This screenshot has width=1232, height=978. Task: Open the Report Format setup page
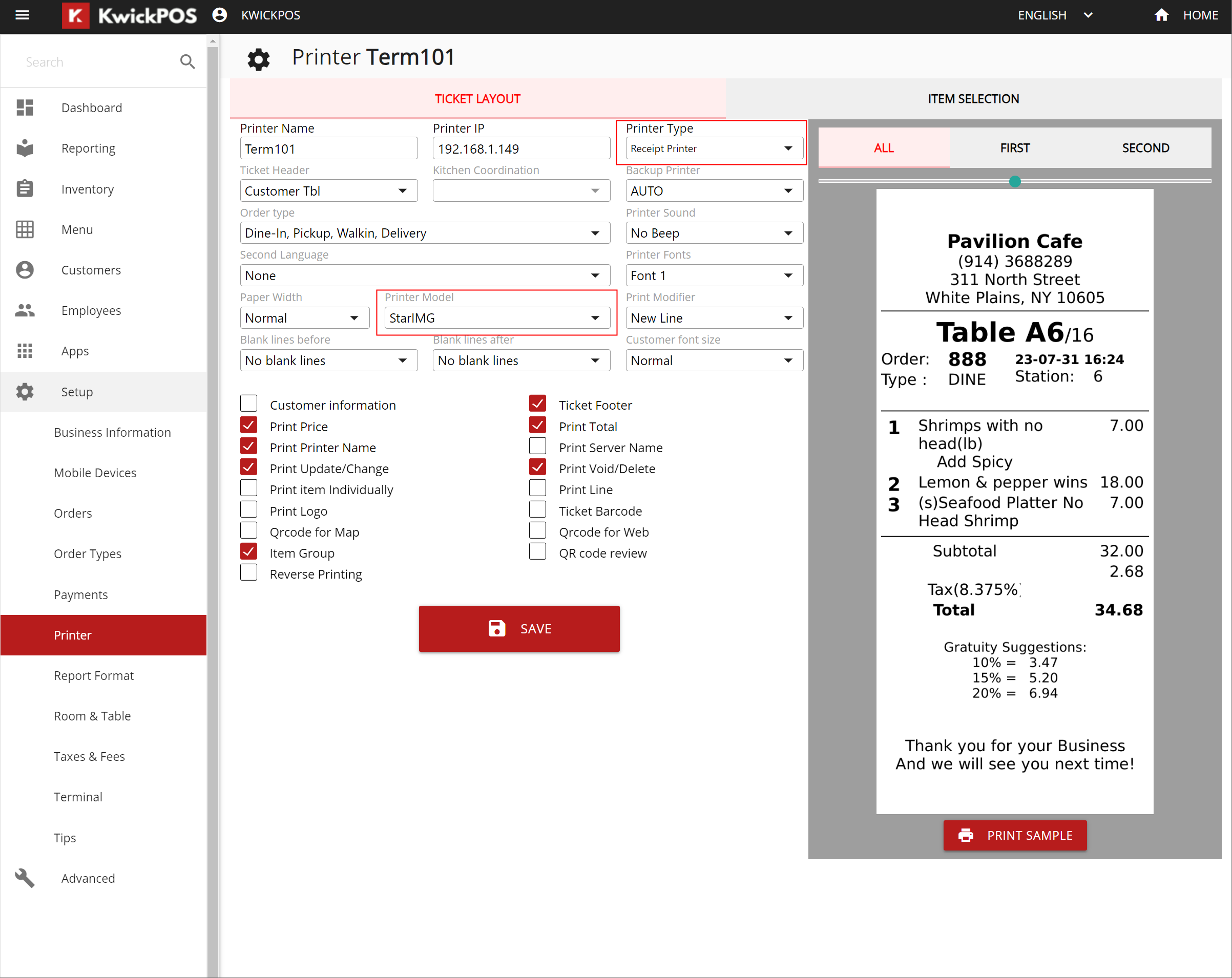point(94,675)
